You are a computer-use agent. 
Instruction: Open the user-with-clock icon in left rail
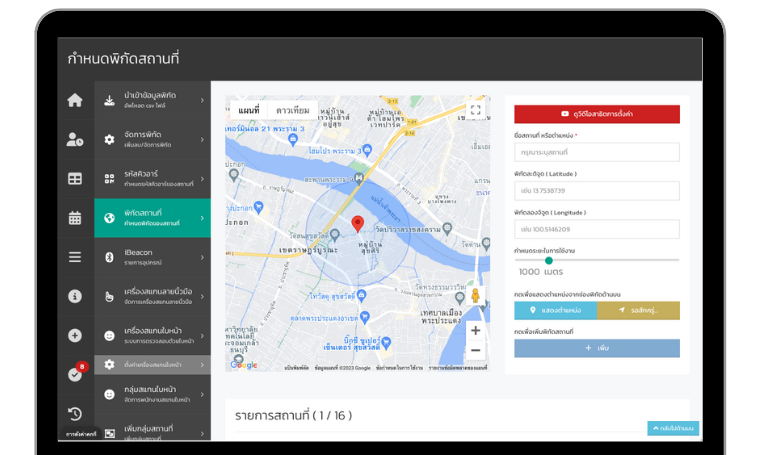click(75, 140)
